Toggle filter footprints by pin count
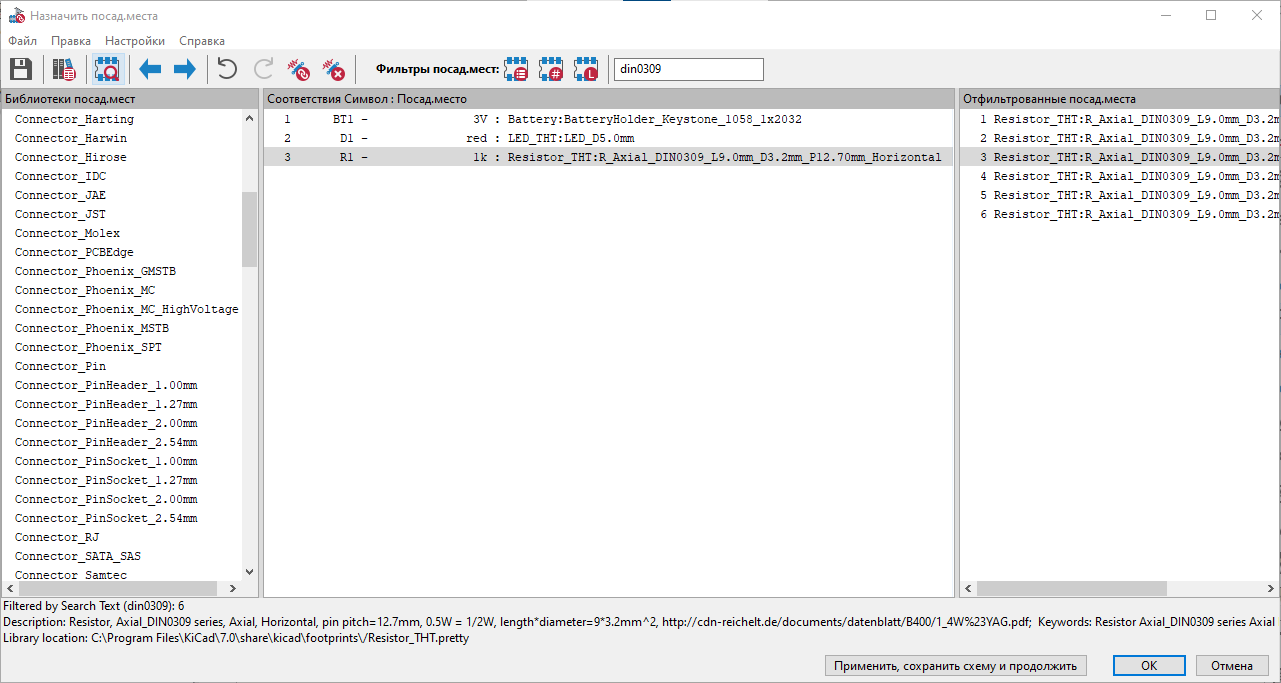 point(551,69)
